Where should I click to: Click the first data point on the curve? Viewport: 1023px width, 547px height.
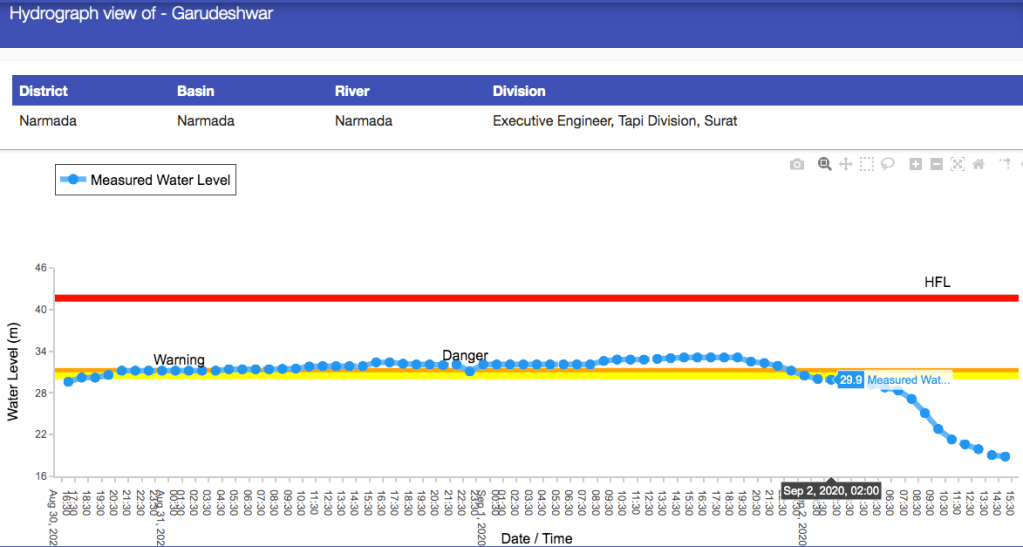point(69,381)
